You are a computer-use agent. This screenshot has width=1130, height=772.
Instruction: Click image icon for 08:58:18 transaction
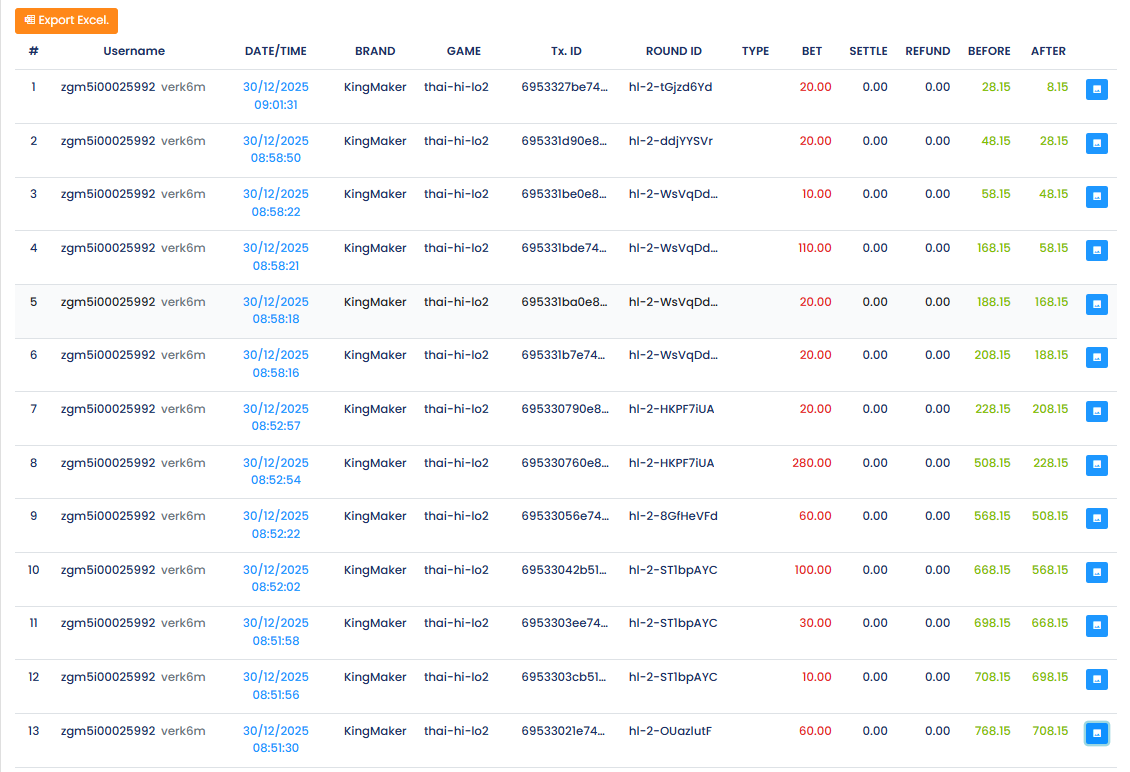tap(1096, 304)
